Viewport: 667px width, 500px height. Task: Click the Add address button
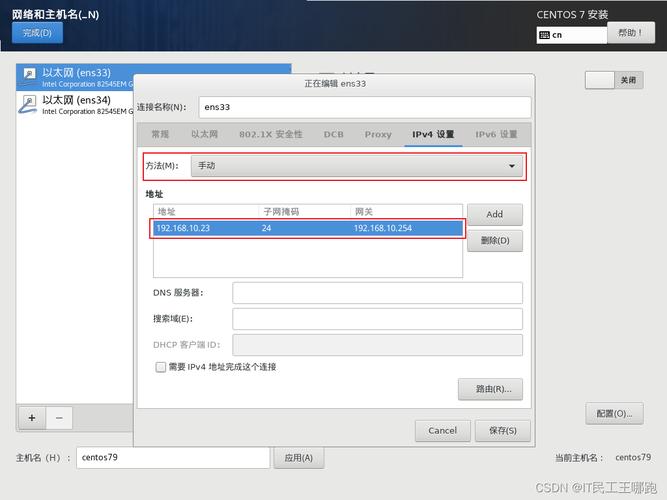point(495,214)
